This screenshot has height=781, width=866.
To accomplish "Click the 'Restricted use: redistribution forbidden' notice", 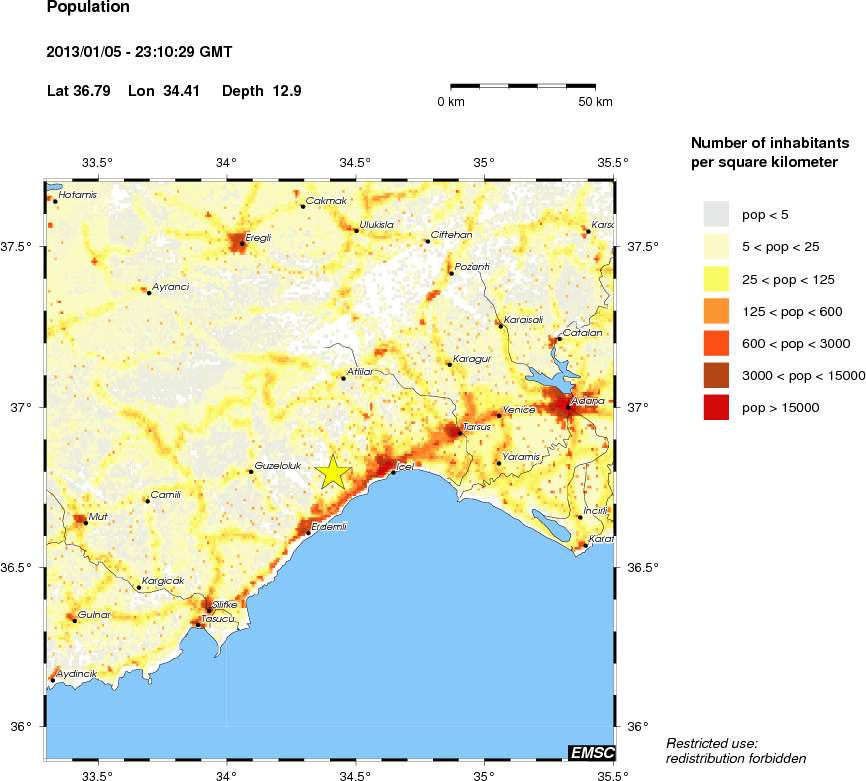I will click(x=736, y=751).
